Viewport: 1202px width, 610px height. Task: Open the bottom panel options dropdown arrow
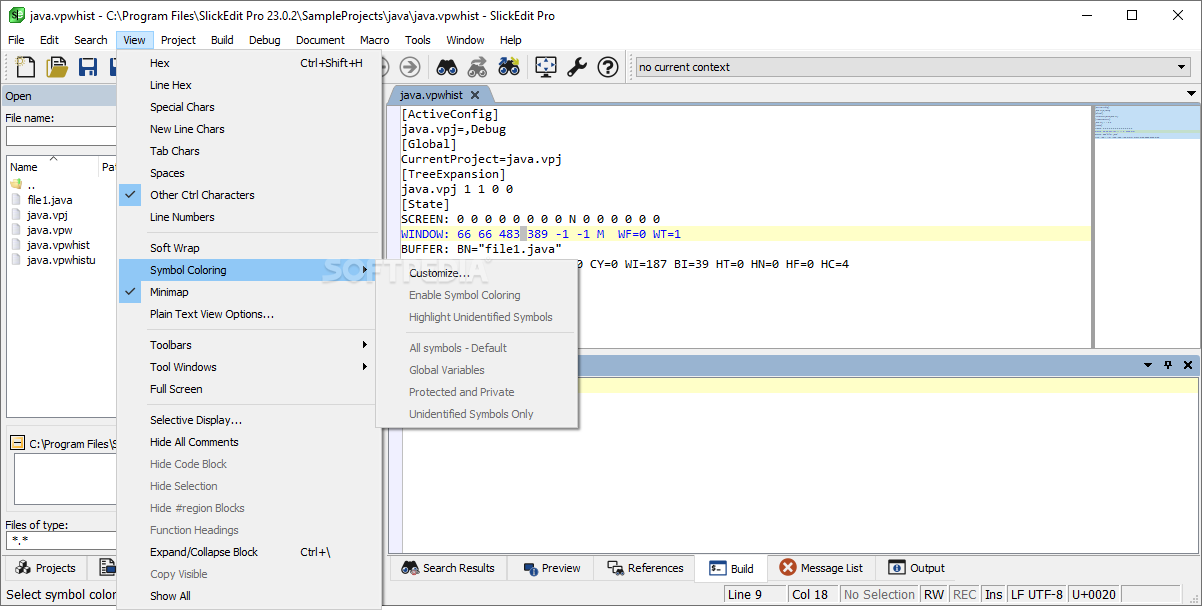coord(1148,365)
